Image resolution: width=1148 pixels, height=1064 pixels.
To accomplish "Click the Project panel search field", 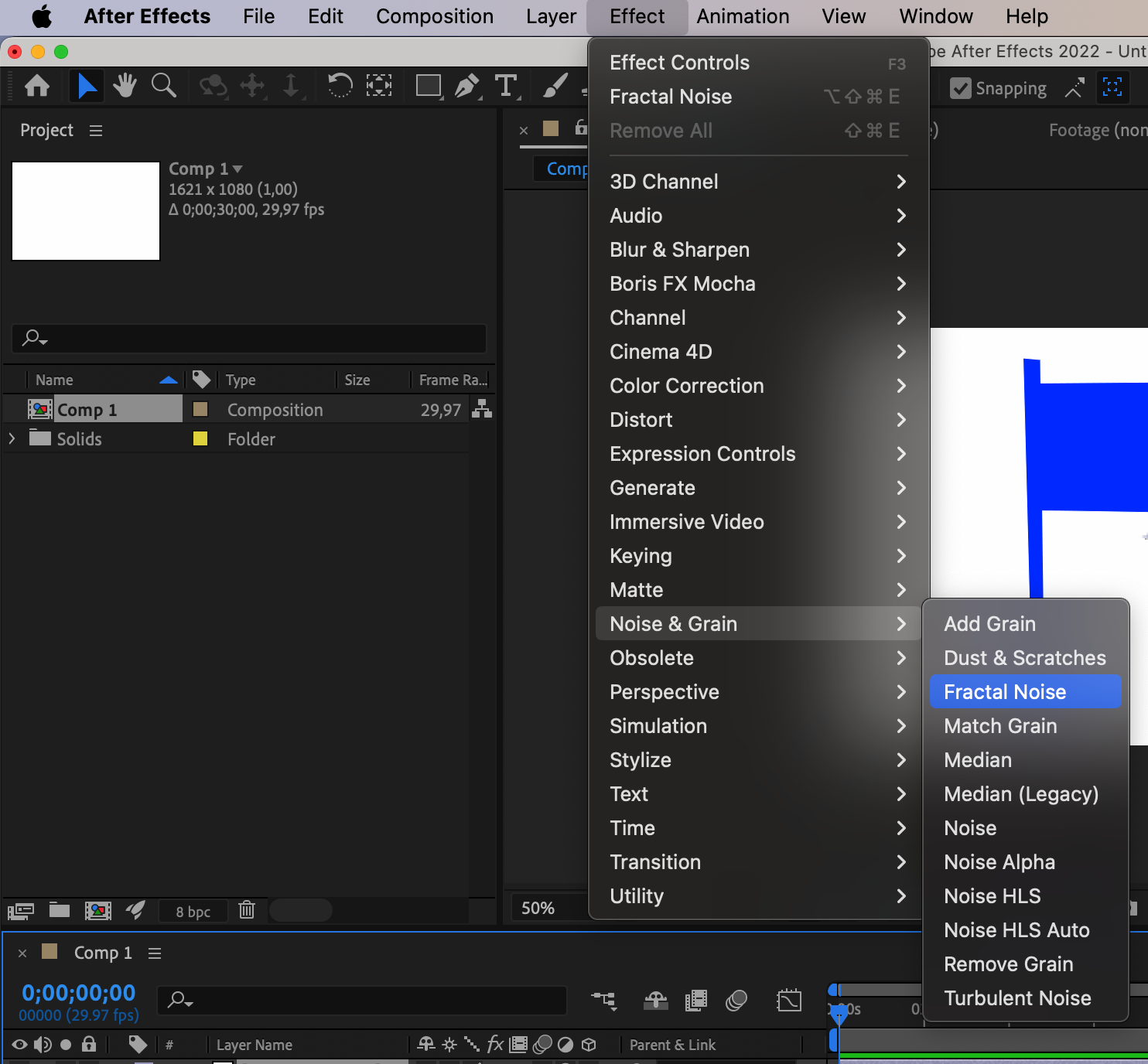I will click(249, 338).
